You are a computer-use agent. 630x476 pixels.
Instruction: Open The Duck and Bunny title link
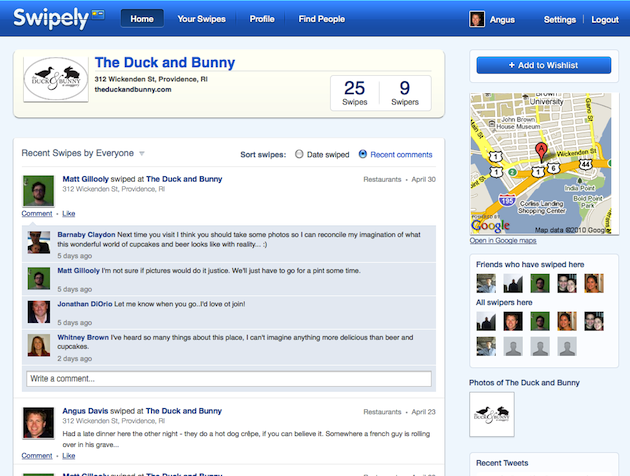pyautogui.click(x=165, y=63)
